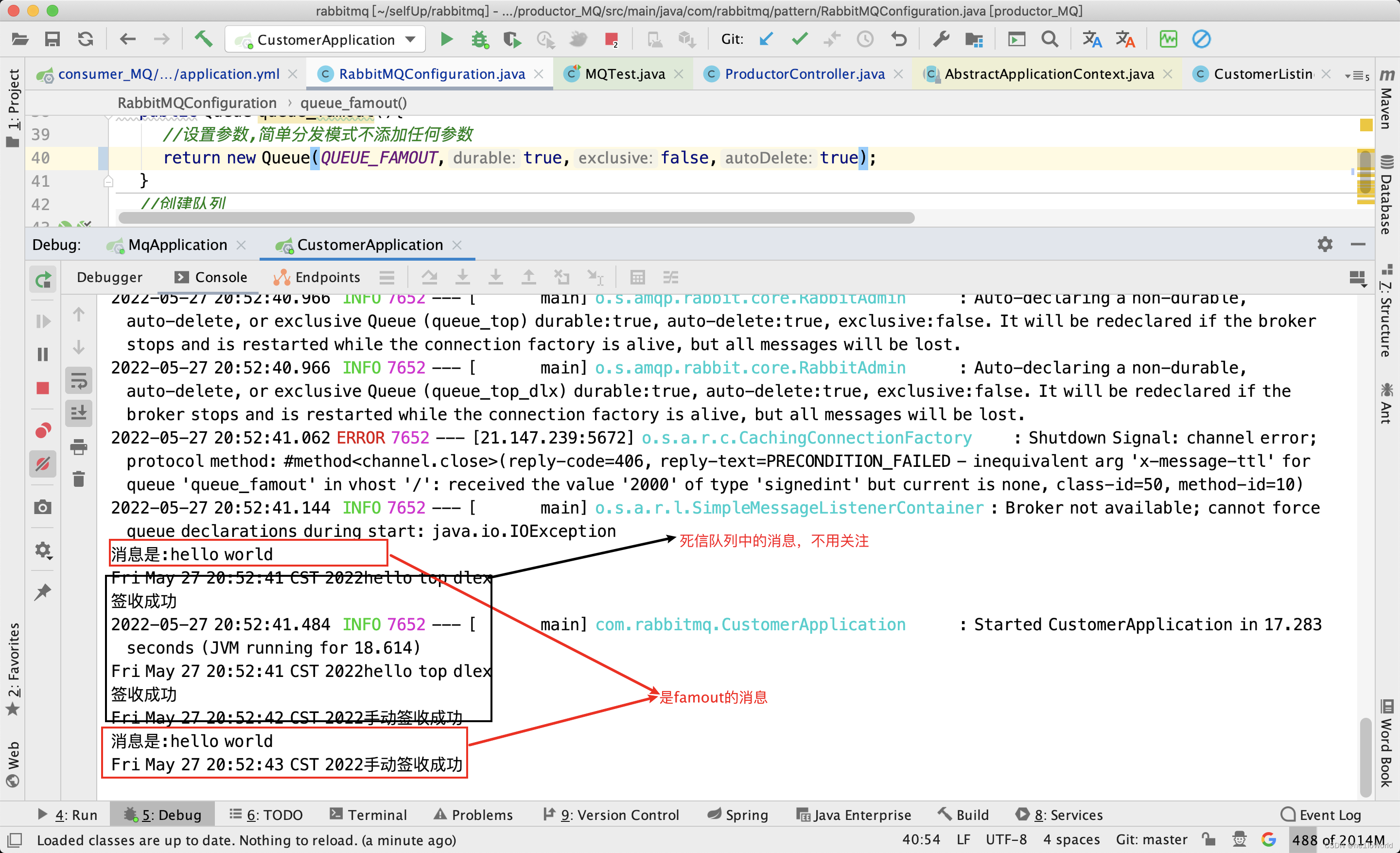Stop the debug process

coord(43,388)
